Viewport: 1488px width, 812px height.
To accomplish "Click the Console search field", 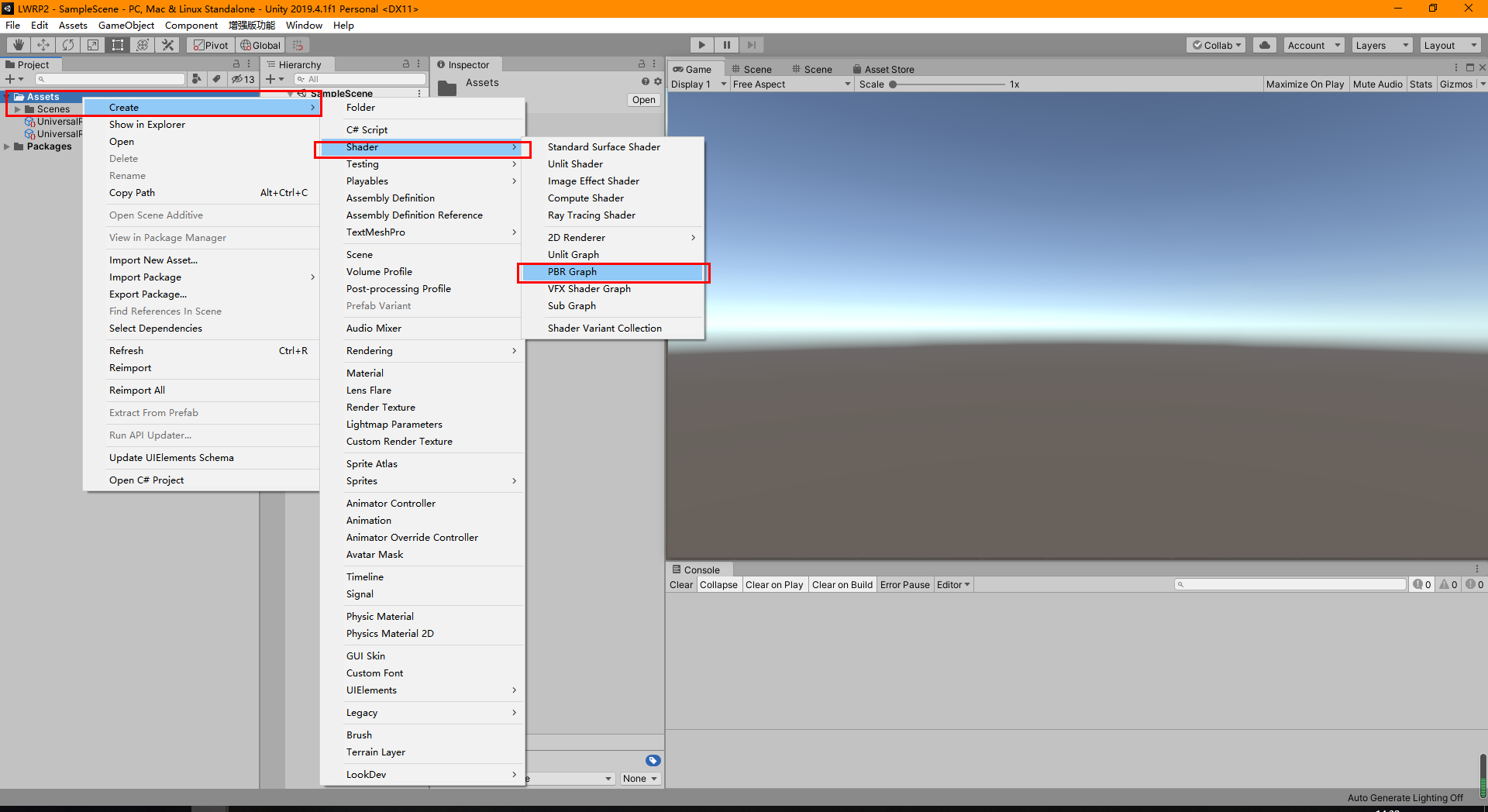I will tap(1290, 584).
